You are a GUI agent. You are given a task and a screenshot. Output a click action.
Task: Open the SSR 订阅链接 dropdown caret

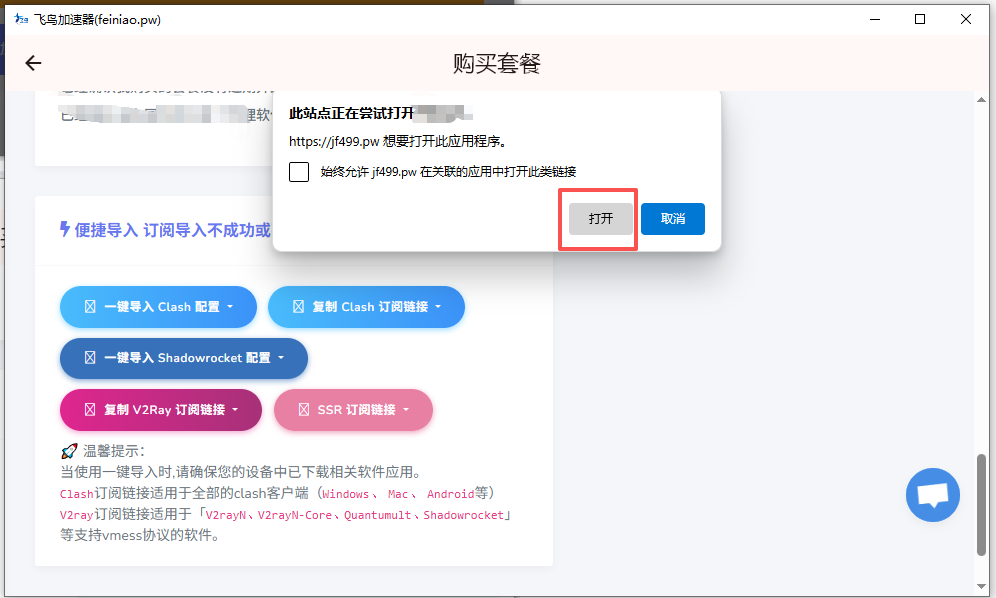pyautogui.click(x=406, y=410)
